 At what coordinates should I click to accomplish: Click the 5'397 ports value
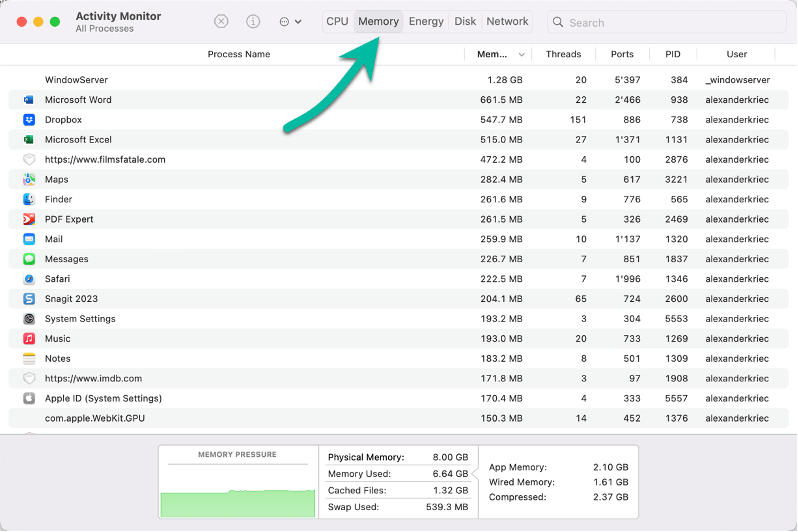pos(628,80)
